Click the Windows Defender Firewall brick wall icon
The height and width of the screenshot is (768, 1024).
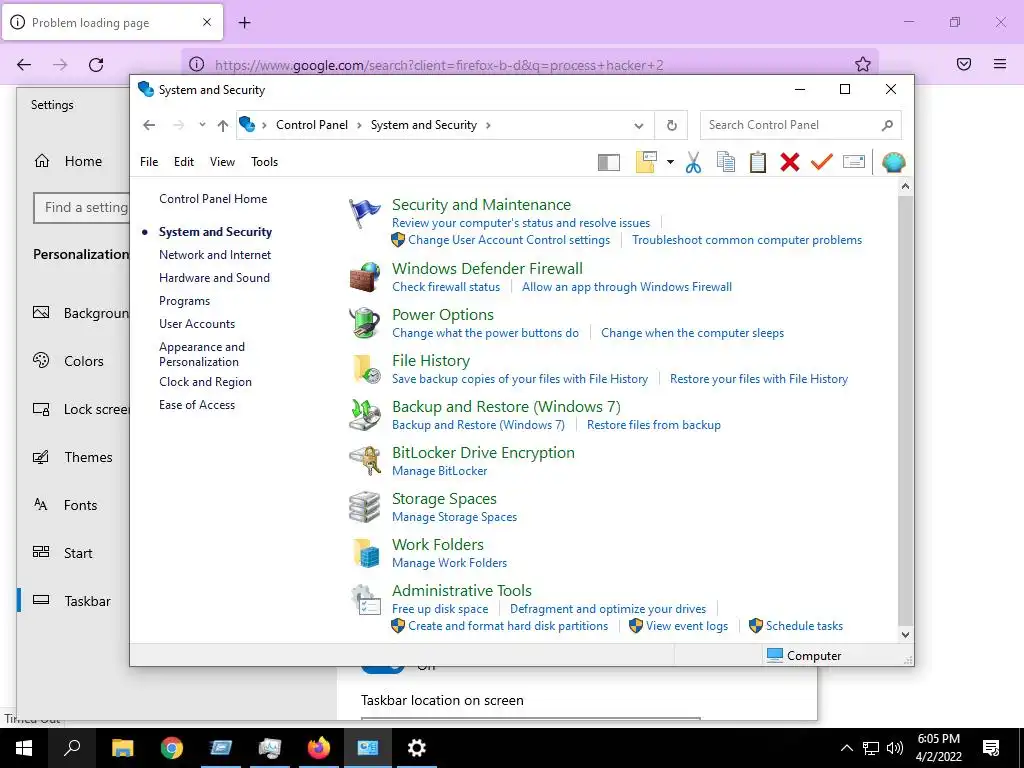coord(364,277)
